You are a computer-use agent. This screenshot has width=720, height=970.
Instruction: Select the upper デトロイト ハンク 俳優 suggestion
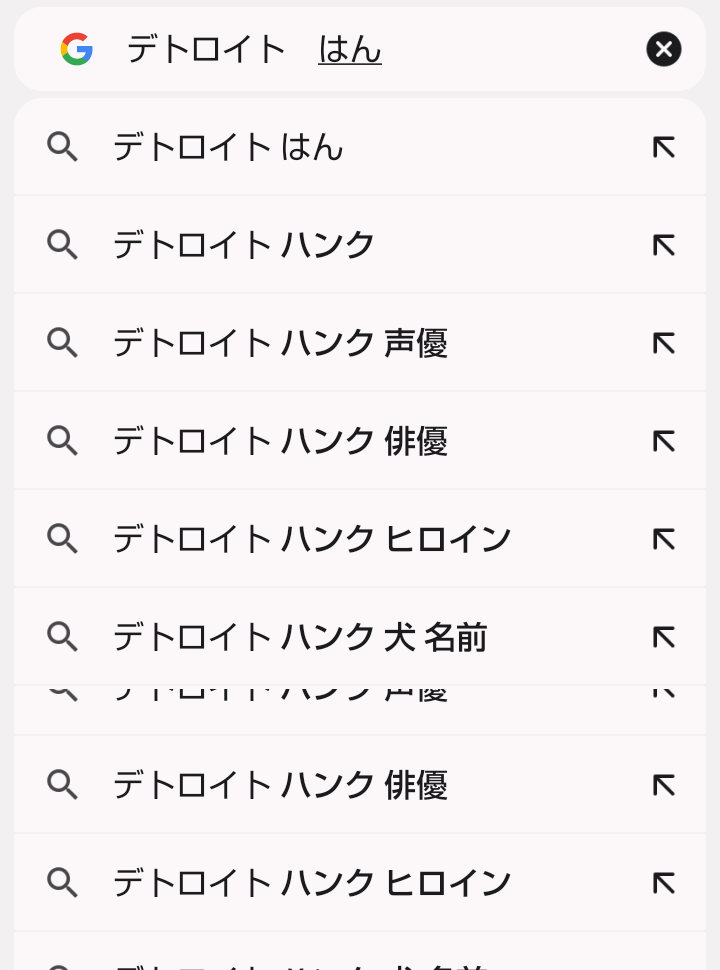(x=280, y=441)
